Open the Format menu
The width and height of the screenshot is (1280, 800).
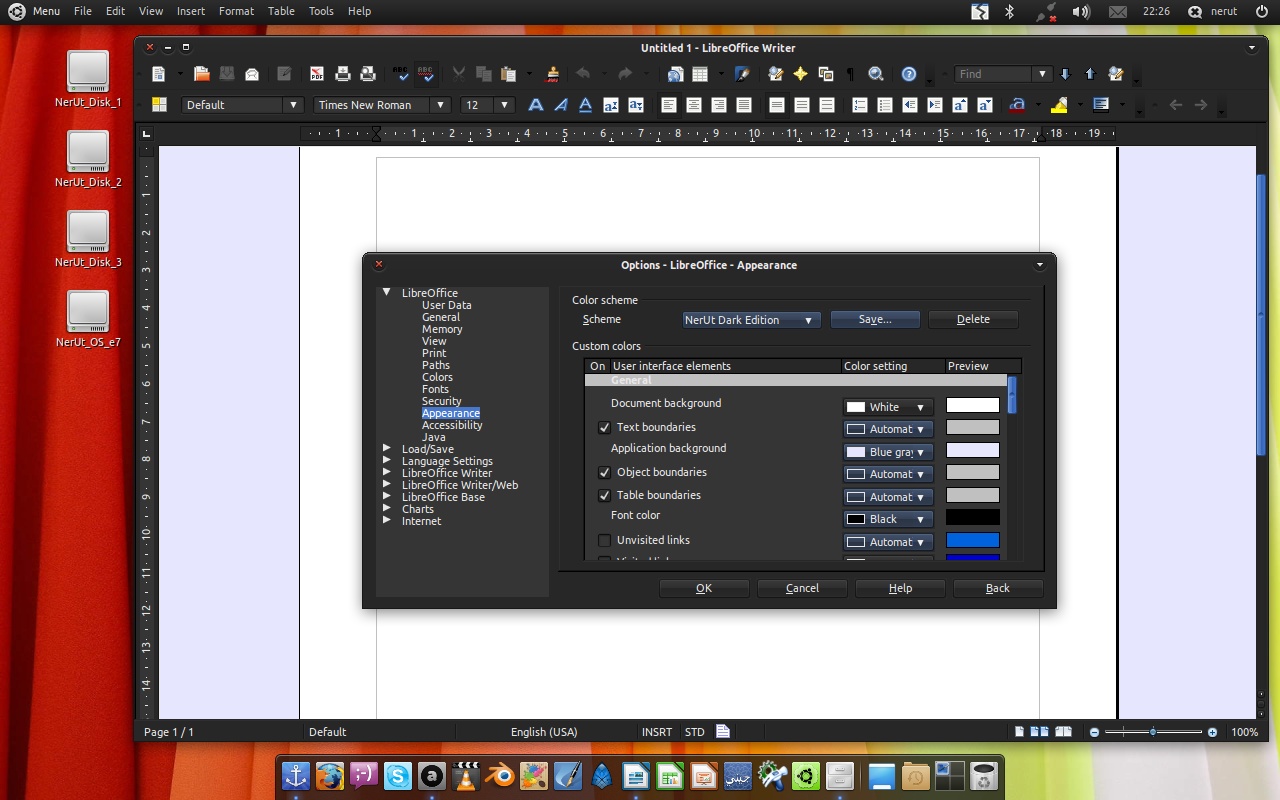236,11
